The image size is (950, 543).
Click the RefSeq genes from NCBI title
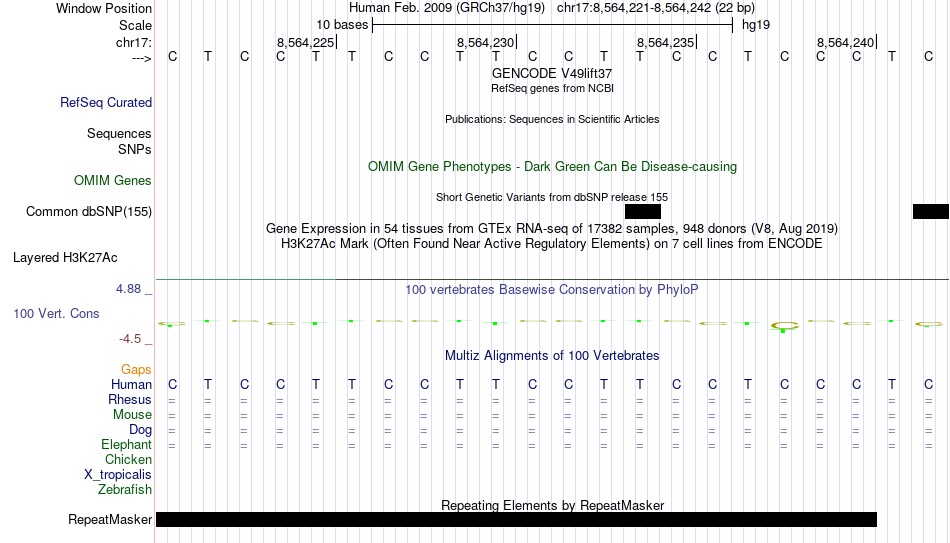(x=552, y=88)
